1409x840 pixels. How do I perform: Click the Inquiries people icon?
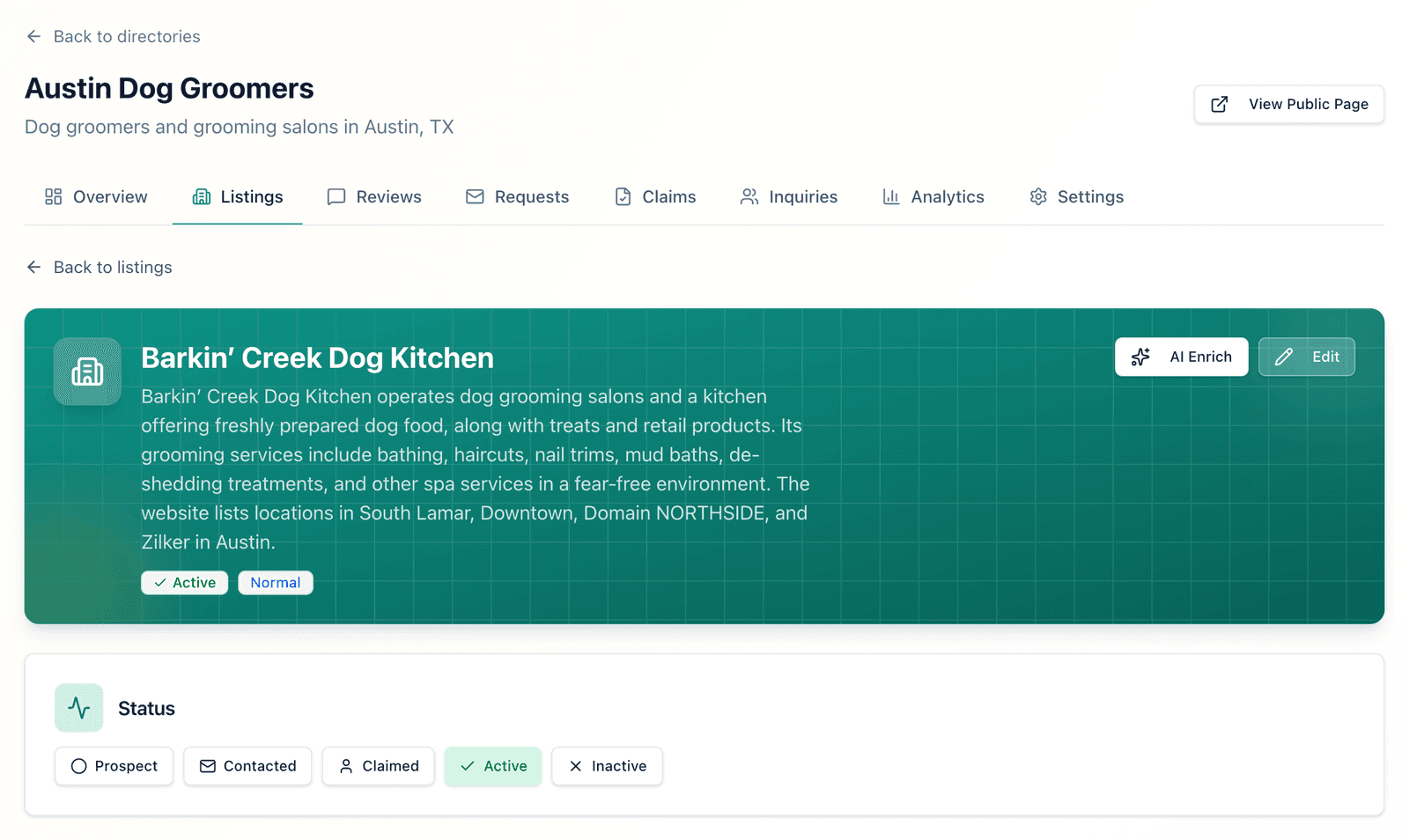click(749, 196)
